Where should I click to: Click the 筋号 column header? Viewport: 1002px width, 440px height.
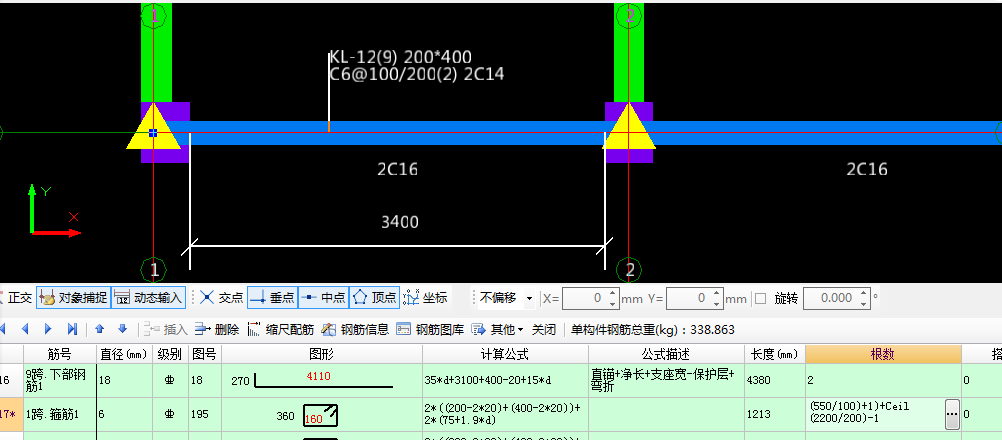pos(59,354)
